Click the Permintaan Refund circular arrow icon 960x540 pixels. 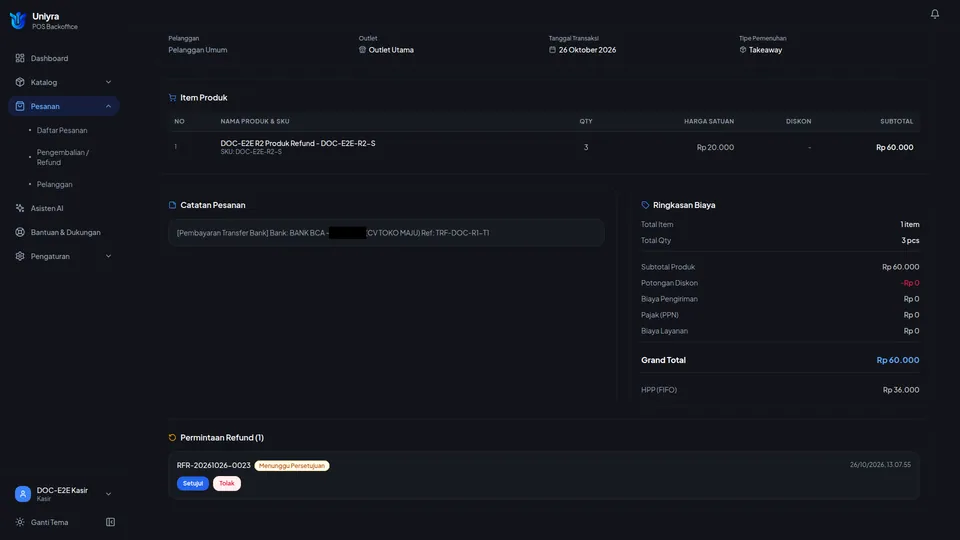pyautogui.click(x=172, y=438)
